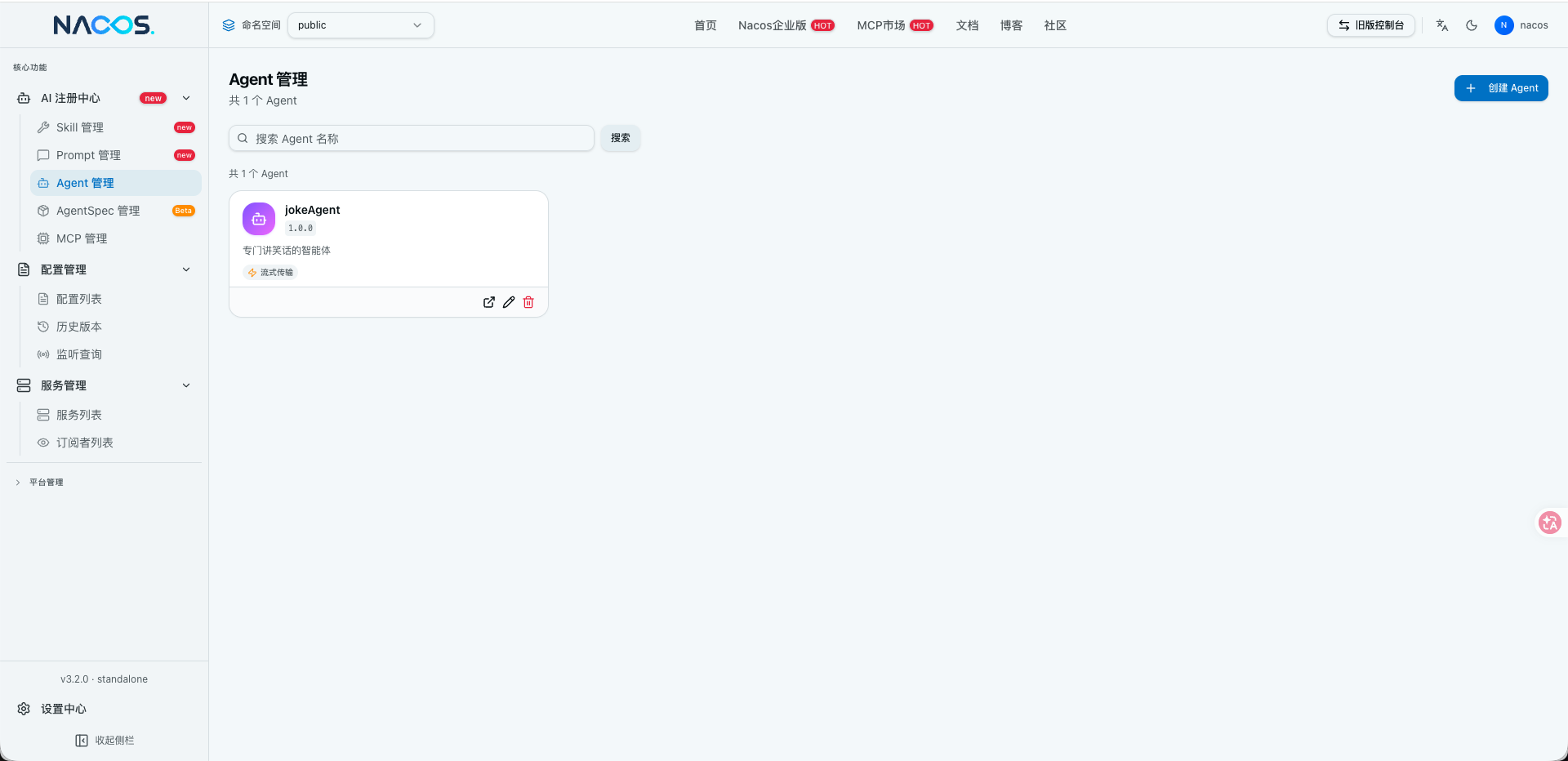Click the 创建 Agent button
1568x761 pixels.
1500,88
